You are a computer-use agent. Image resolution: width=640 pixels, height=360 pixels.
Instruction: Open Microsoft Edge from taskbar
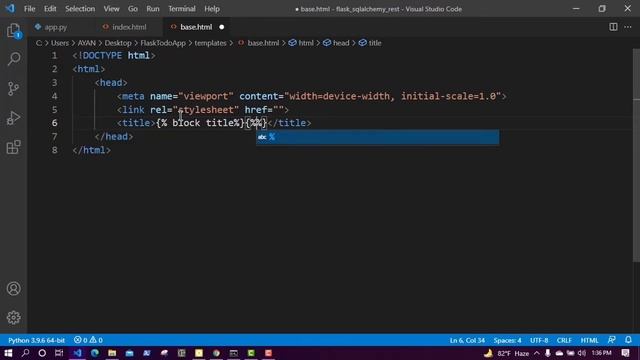pos(95,353)
